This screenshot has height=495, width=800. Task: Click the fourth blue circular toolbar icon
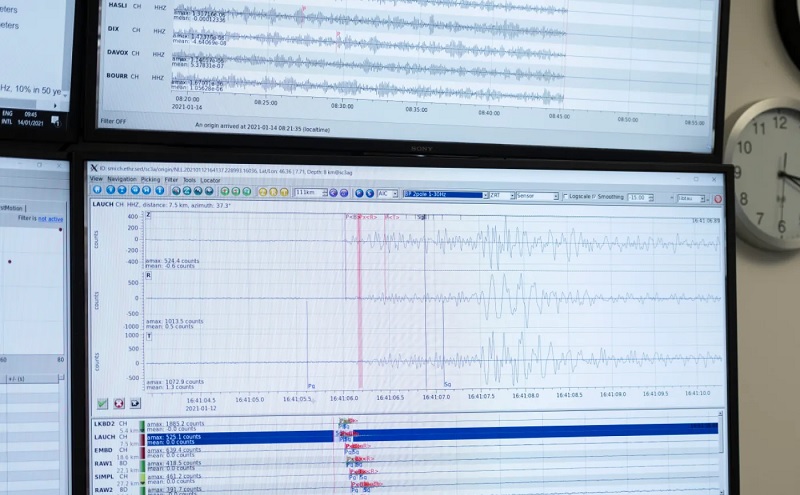click(135, 190)
